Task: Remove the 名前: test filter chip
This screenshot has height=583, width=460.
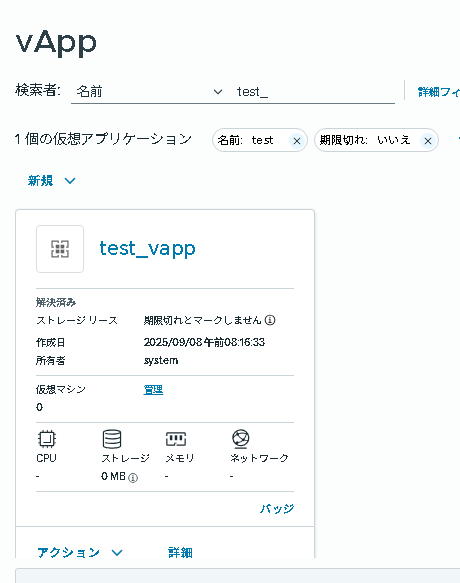Action: 297,141
